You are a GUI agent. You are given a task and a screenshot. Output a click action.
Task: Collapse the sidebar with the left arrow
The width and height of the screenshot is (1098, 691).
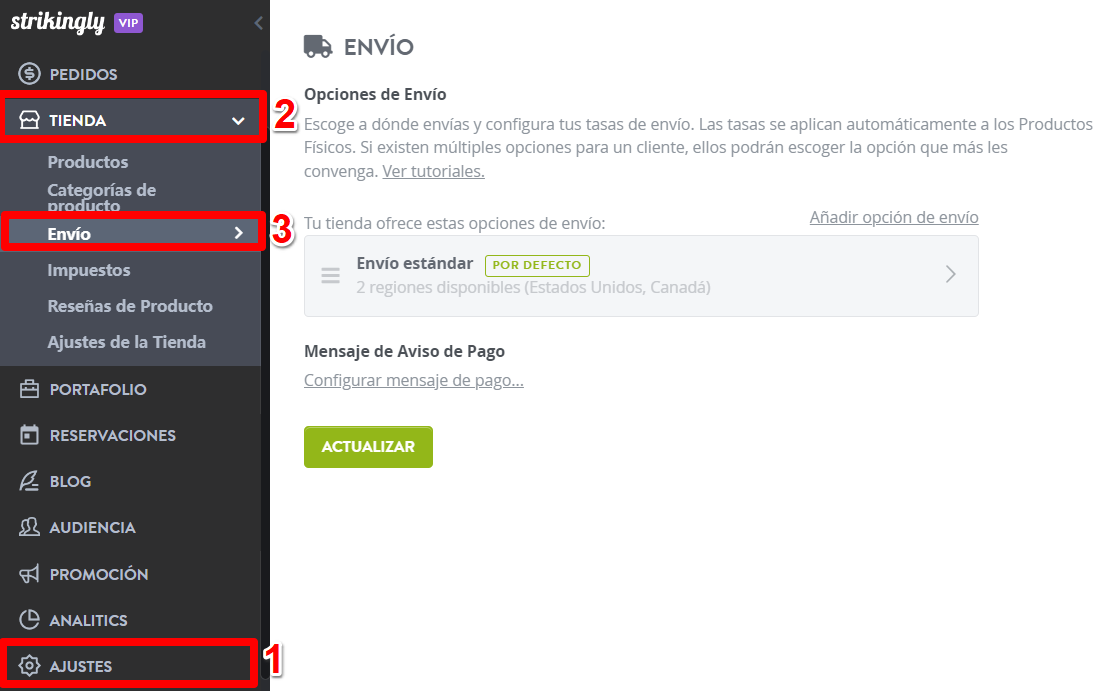tap(258, 23)
